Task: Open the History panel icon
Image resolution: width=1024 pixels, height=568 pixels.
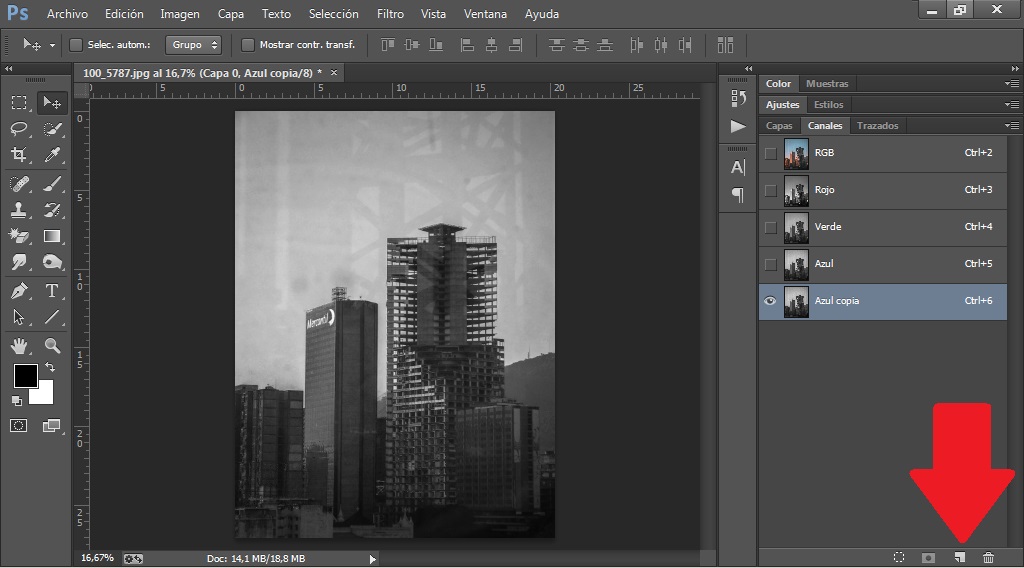Action: coord(738,98)
